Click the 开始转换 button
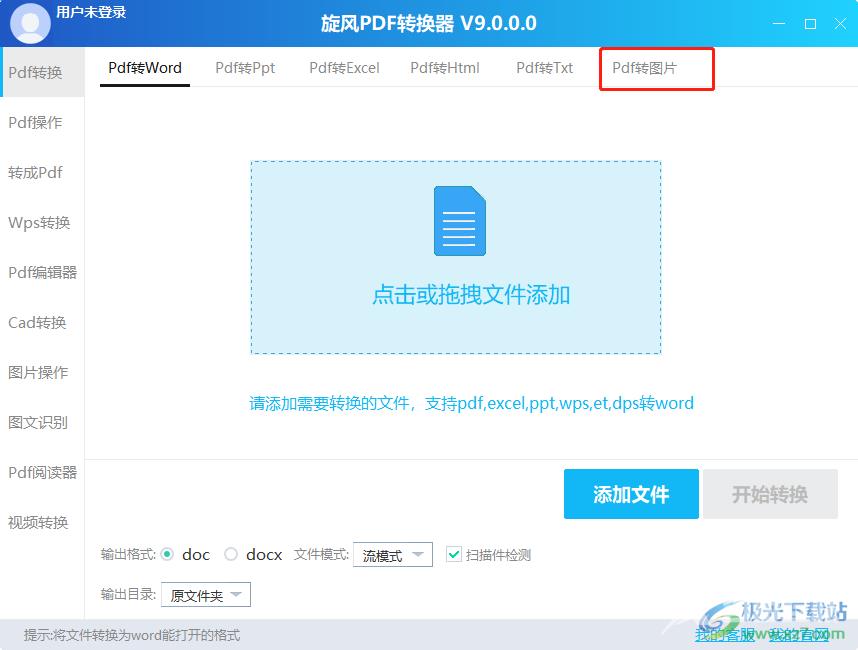 point(770,494)
